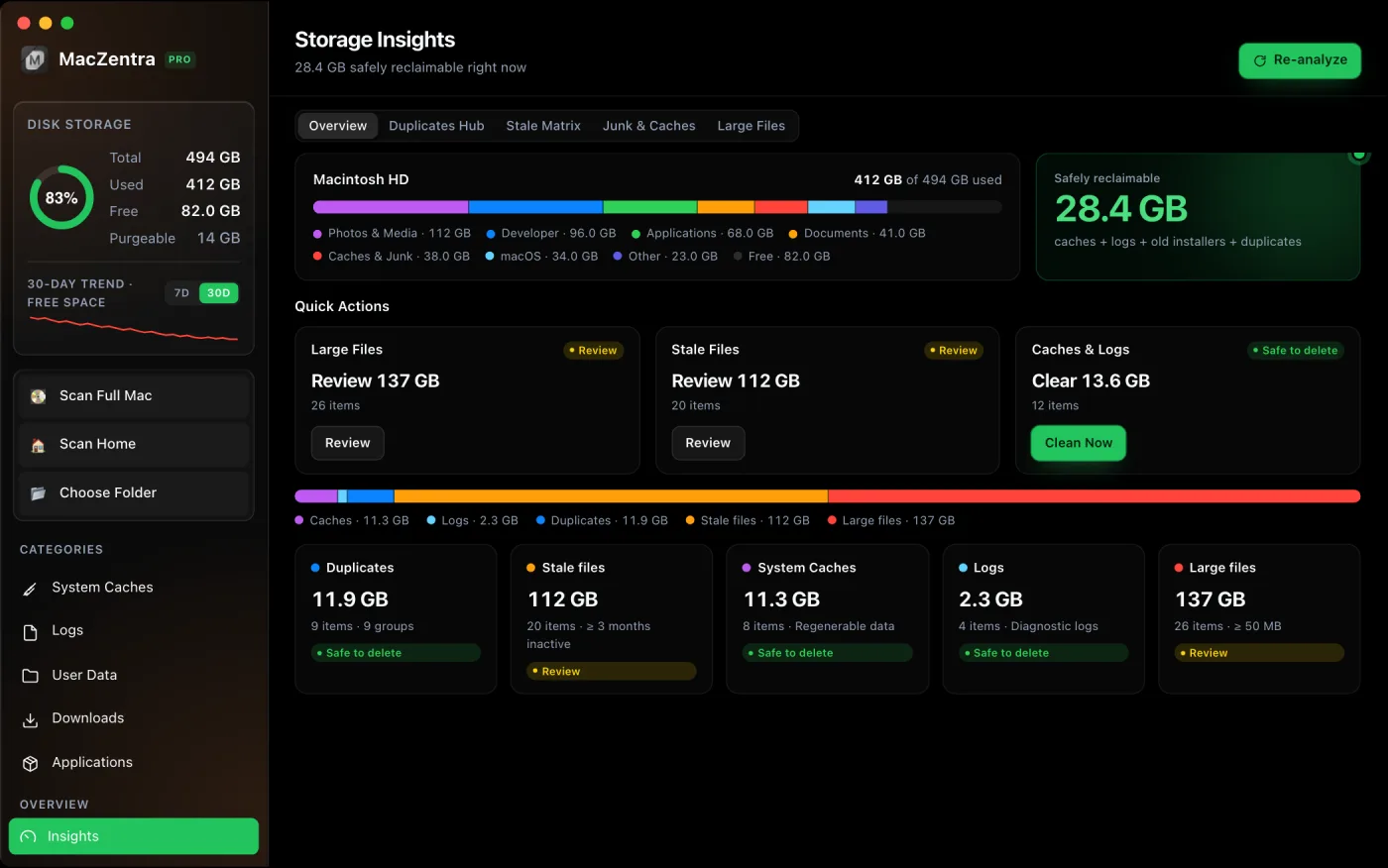Image resolution: width=1388 pixels, height=868 pixels.
Task: Click the Downloads arrow icon
Action: click(31, 719)
